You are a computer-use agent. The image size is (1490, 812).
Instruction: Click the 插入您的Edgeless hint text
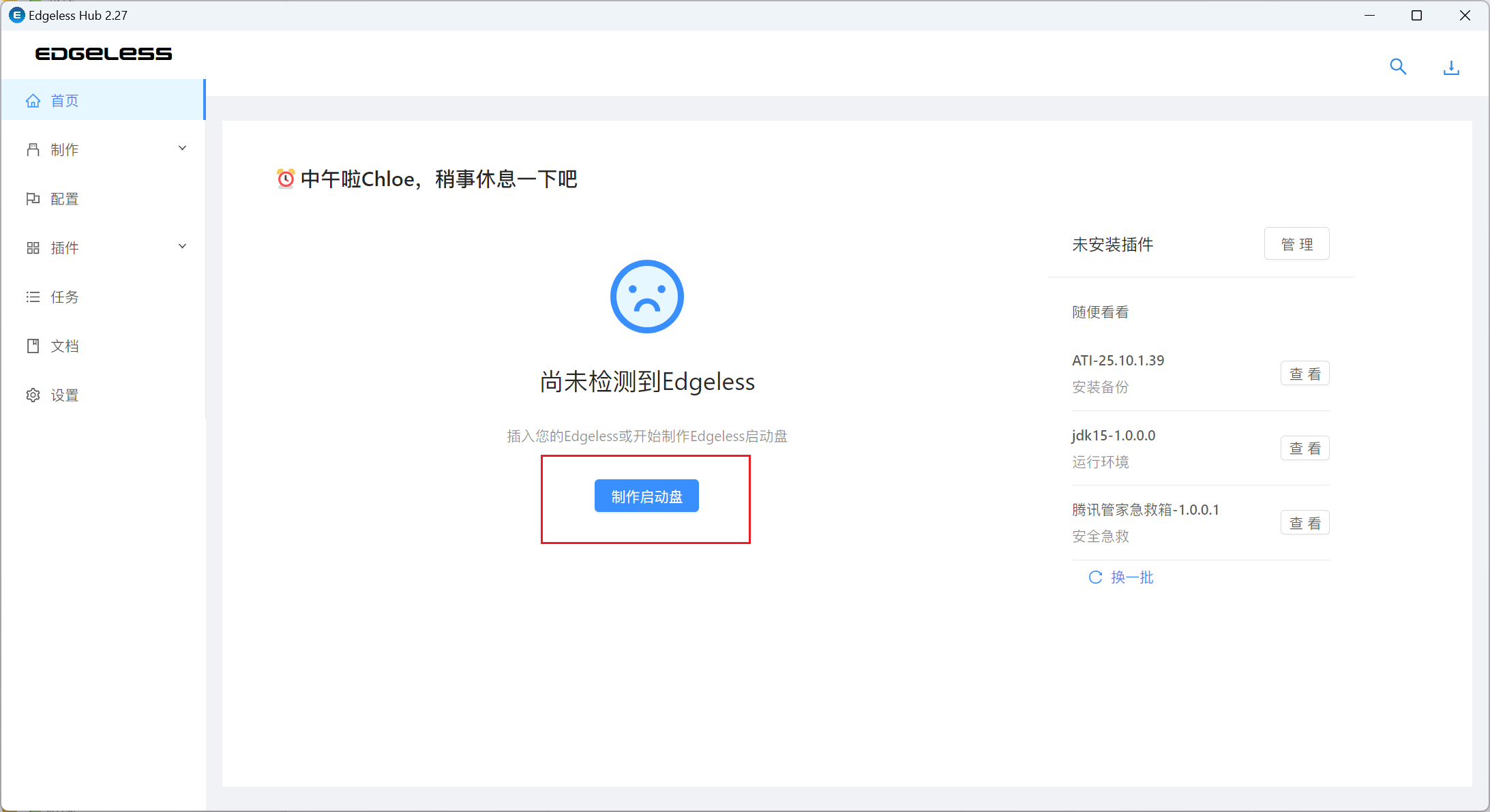coord(647,436)
